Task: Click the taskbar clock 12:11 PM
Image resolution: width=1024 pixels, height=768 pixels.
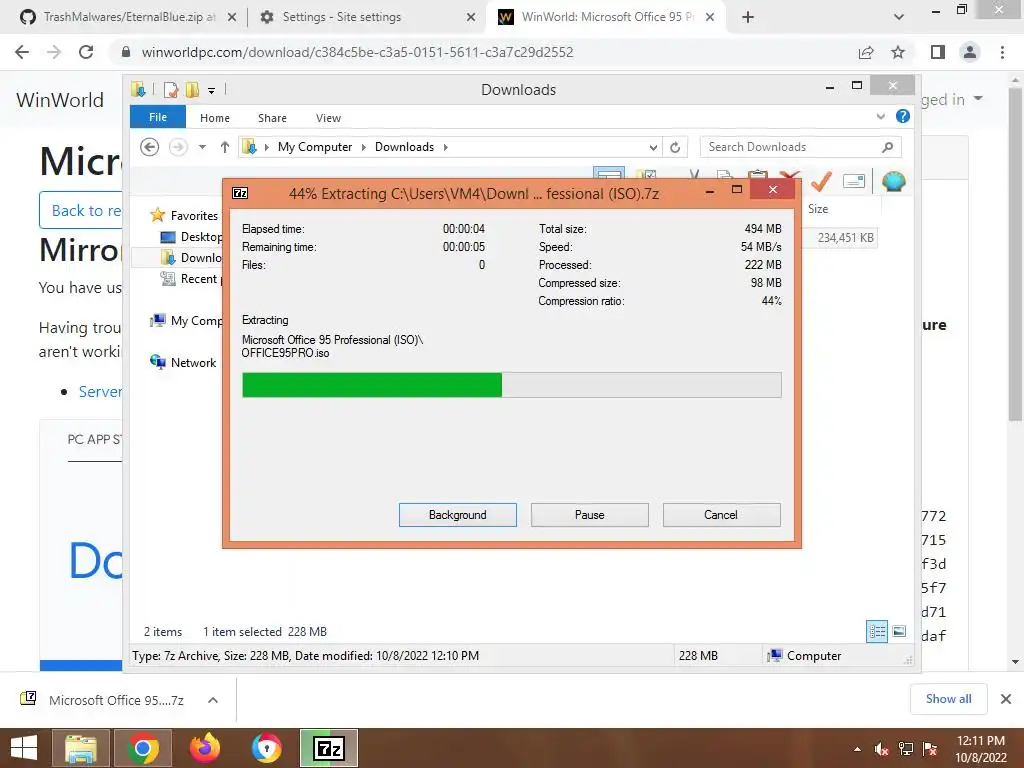Action: pyautogui.click(x=980, y=741)
